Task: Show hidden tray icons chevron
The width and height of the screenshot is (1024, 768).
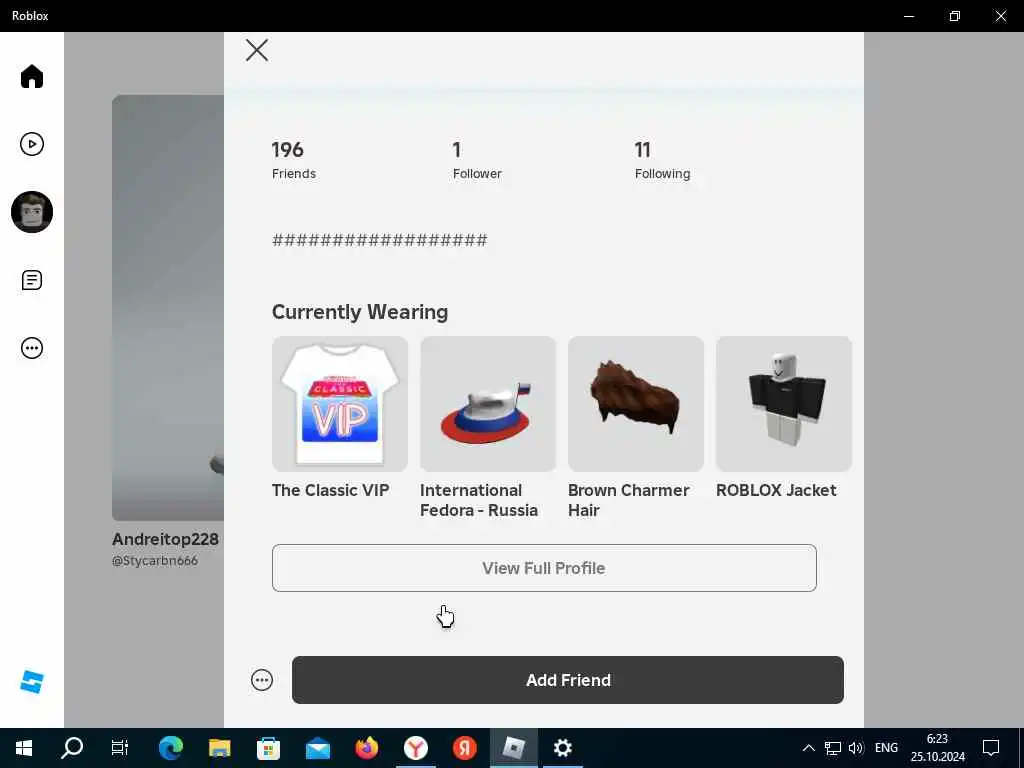Action: (x=808, y=748)
